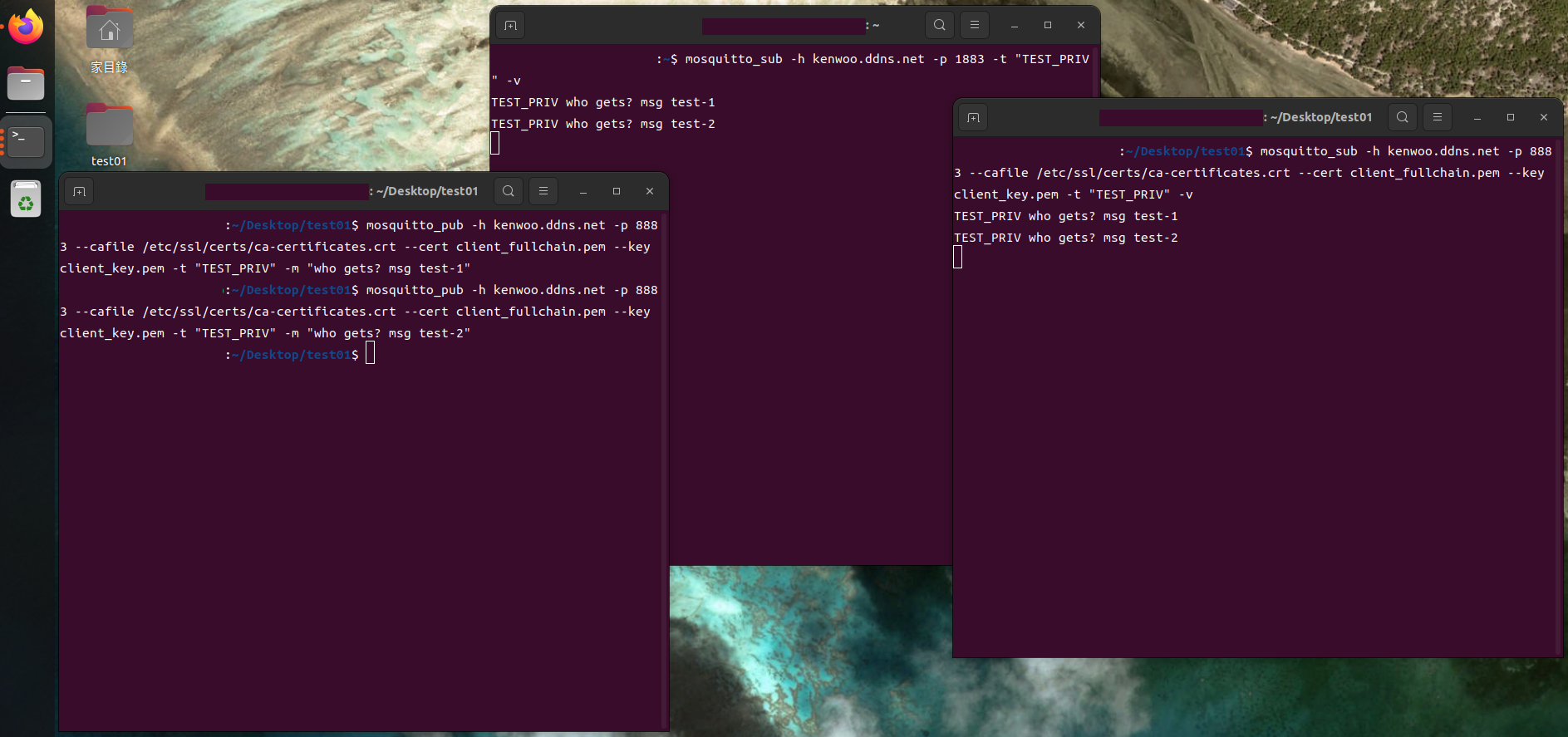
Task: Click the "~/Desktop/test01" title of the mosquitto_pub terminal
Action: pyautogui.click(x=427, y=191)
